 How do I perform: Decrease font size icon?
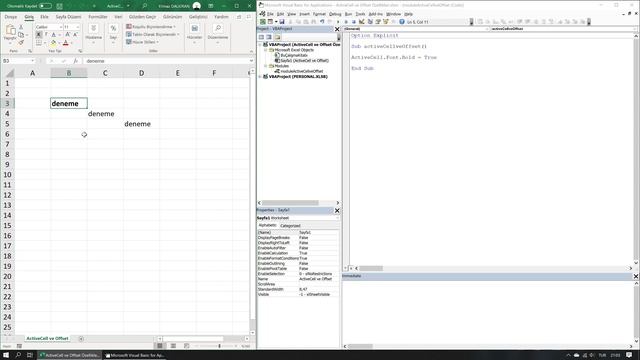coord(75,35)
